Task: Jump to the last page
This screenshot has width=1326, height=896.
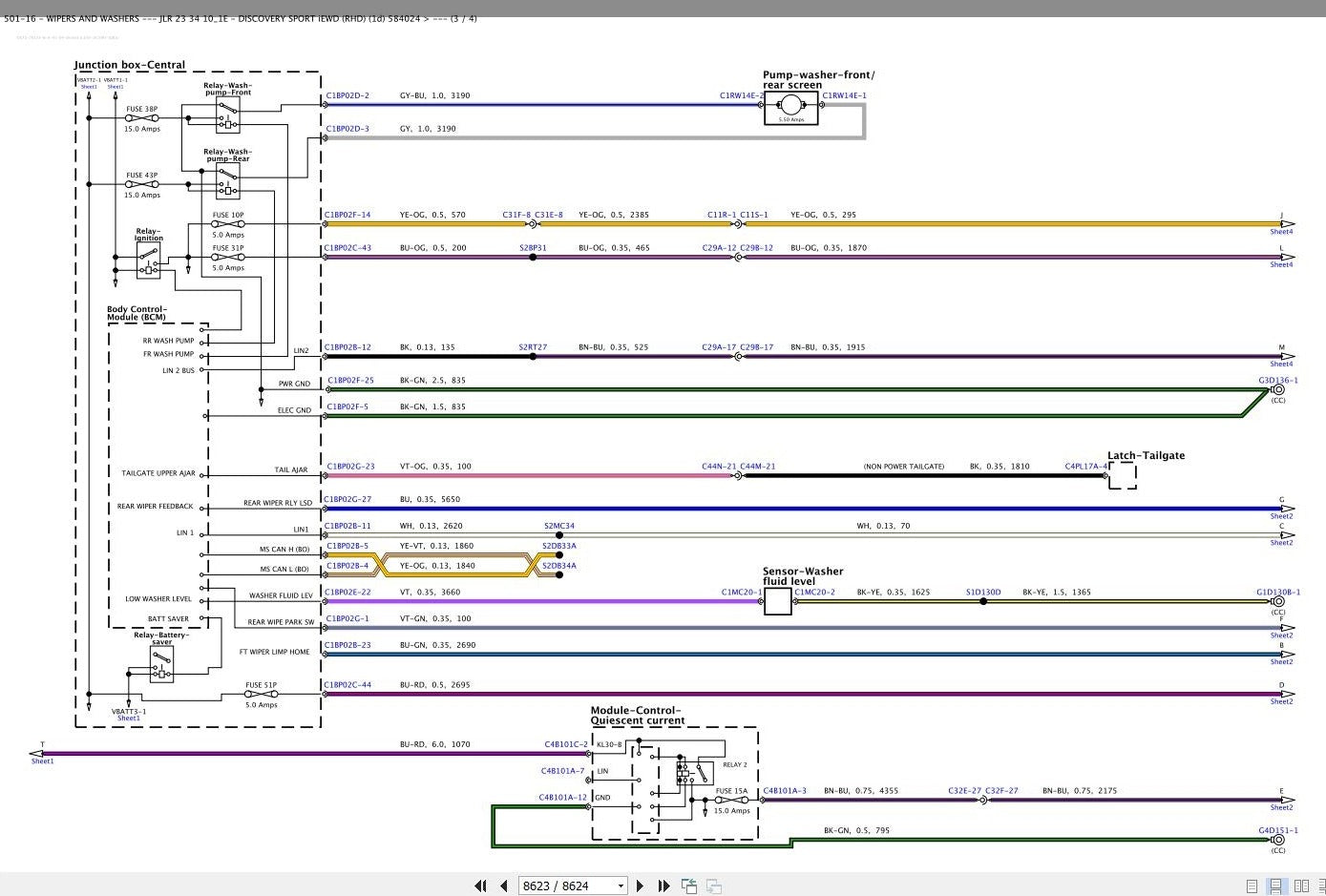Action: pyautogui.click(x=663, y=886)
